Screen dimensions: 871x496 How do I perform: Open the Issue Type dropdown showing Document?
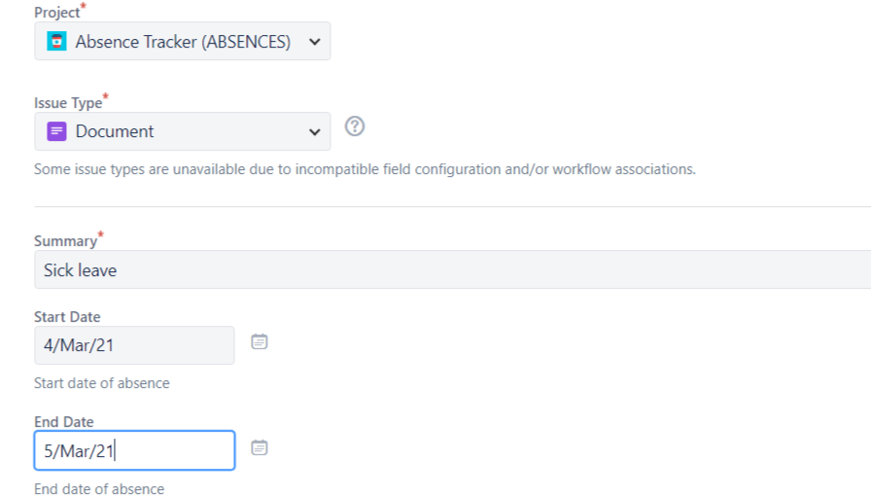182,131
